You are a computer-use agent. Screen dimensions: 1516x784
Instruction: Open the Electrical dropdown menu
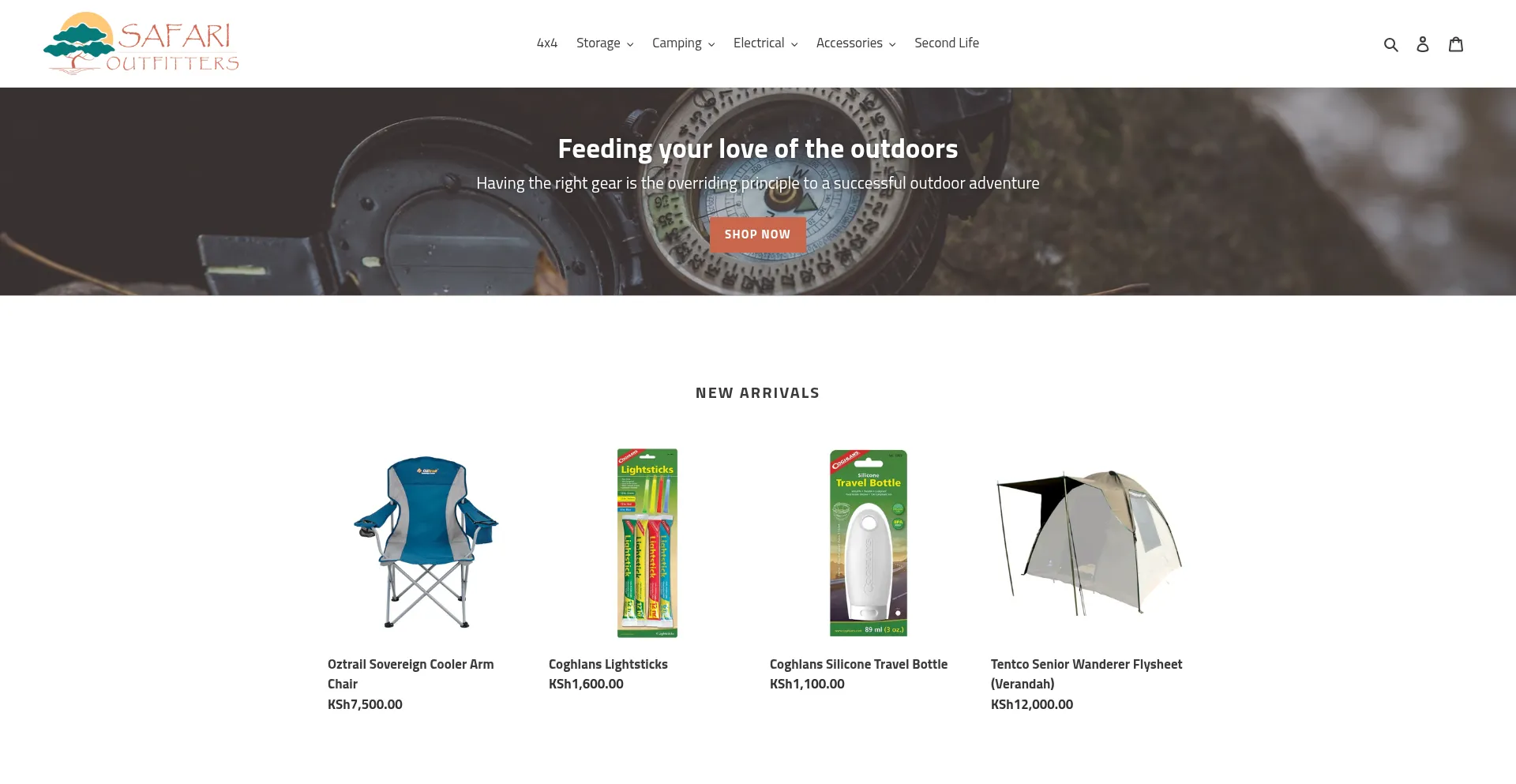click(x=765, y=43)
